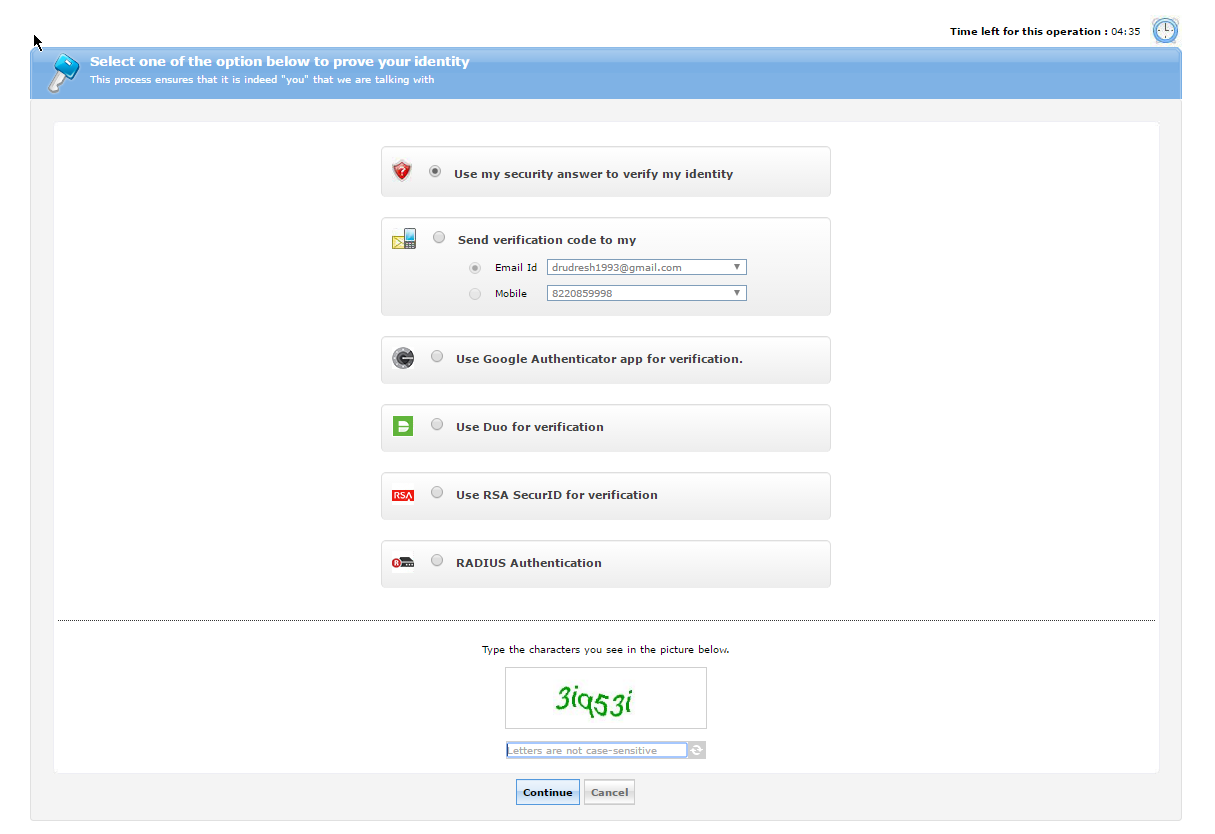This screenshot has width=1215, height=834.
Task: Click the clock icon beside the timer
Action: pos(1165,31)
